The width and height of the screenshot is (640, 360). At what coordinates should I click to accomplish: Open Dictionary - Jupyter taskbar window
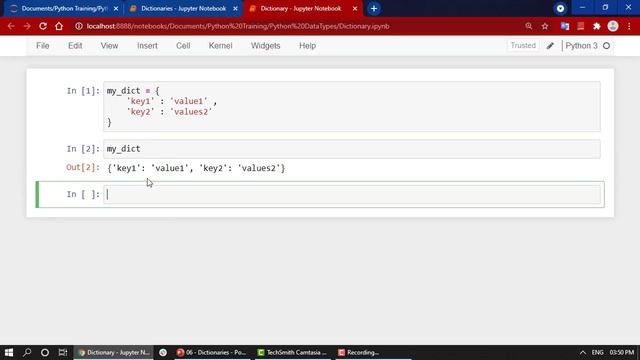click(x=114, y=352)
